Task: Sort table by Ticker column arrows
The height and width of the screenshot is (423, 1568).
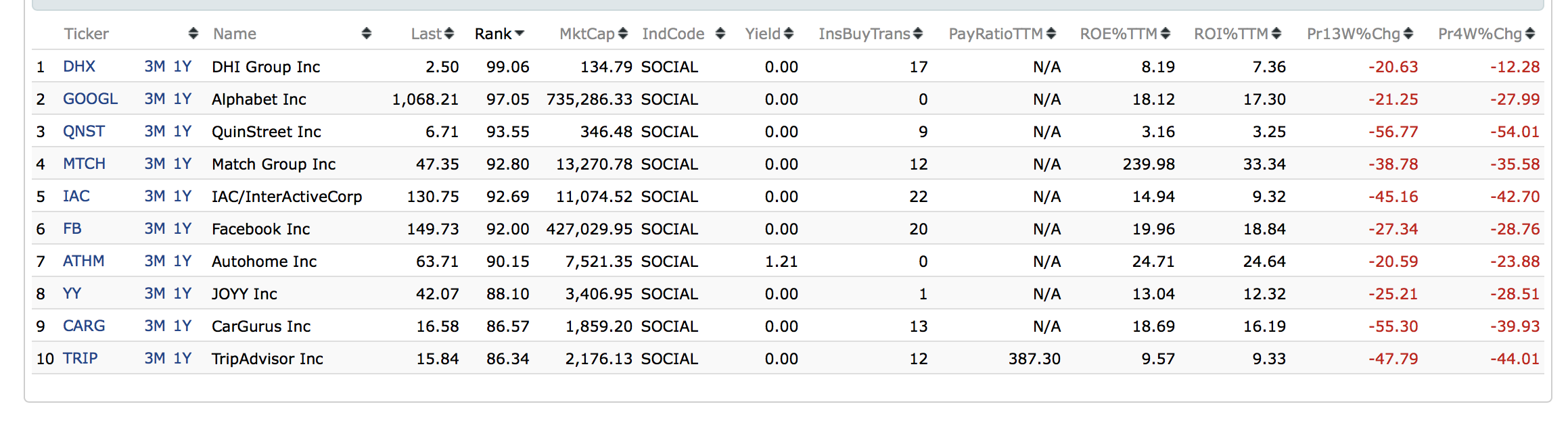Action: click(x=193, y=34)
